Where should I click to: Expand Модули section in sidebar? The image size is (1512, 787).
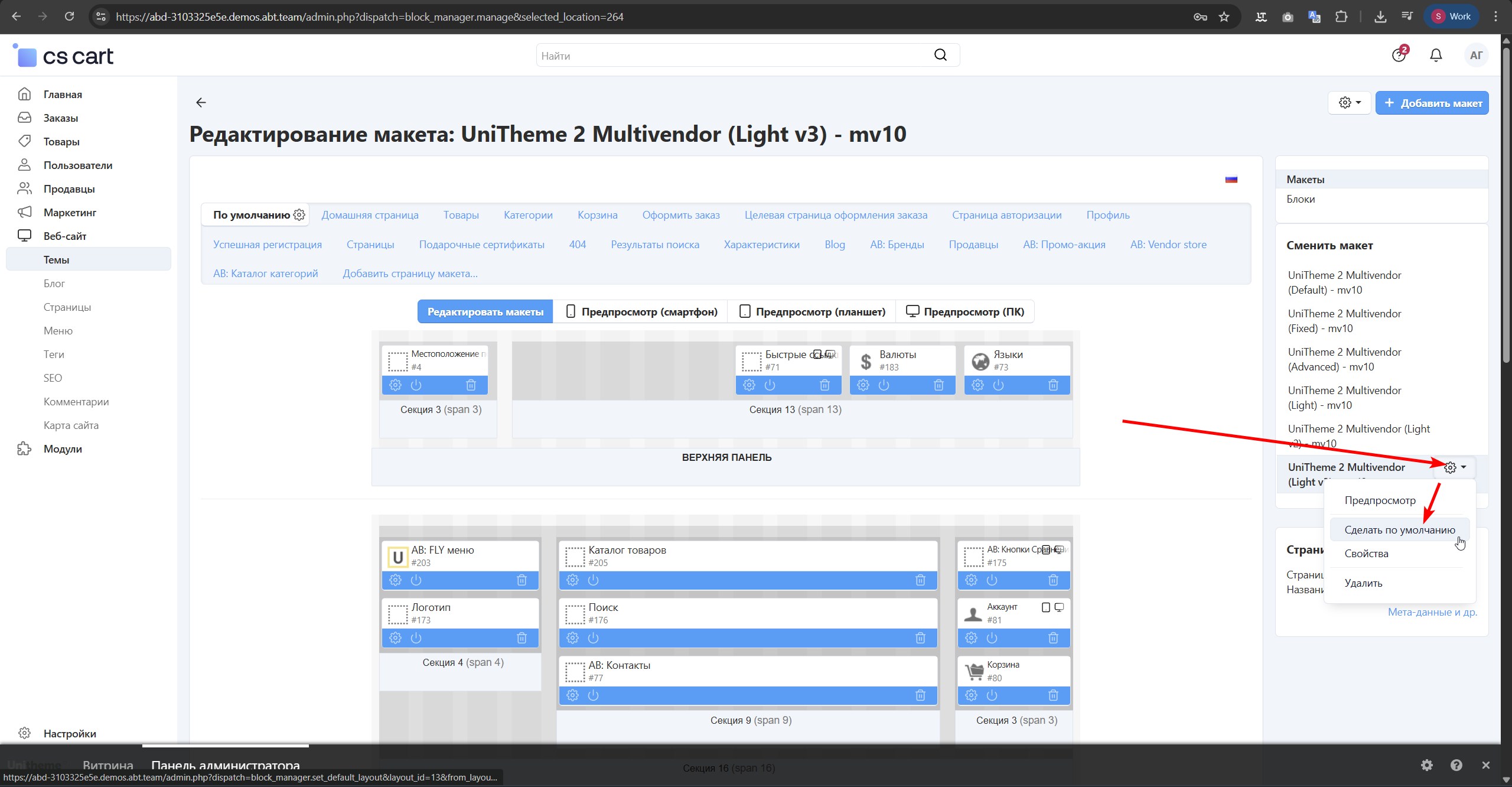[x=63, y=449]
